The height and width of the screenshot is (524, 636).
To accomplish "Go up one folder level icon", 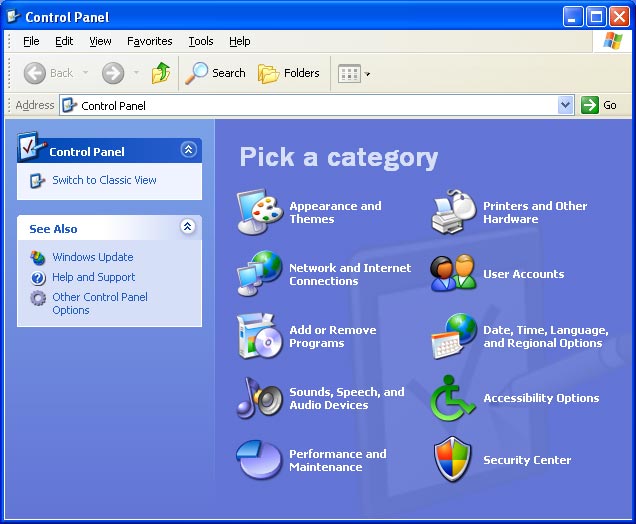I will click(161, 73).
